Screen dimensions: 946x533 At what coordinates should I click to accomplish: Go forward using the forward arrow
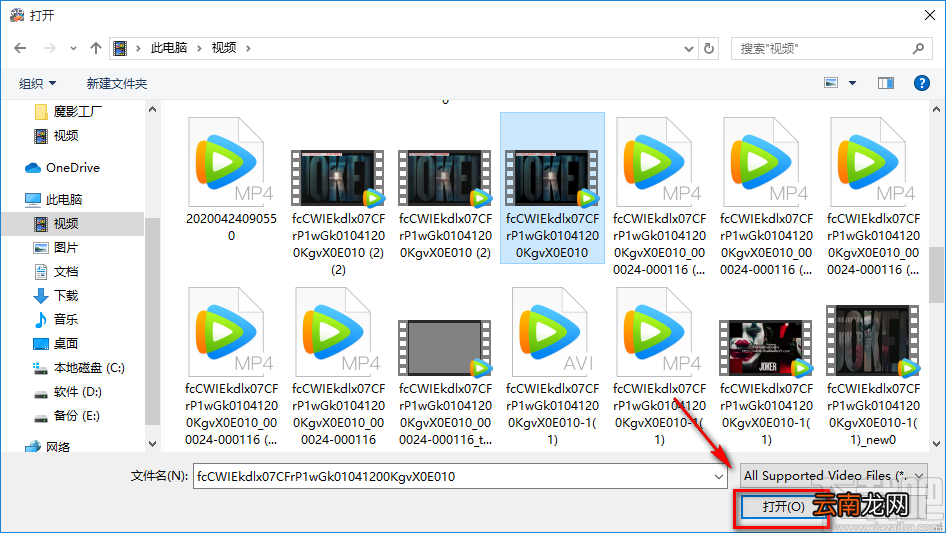pos(50,48)
